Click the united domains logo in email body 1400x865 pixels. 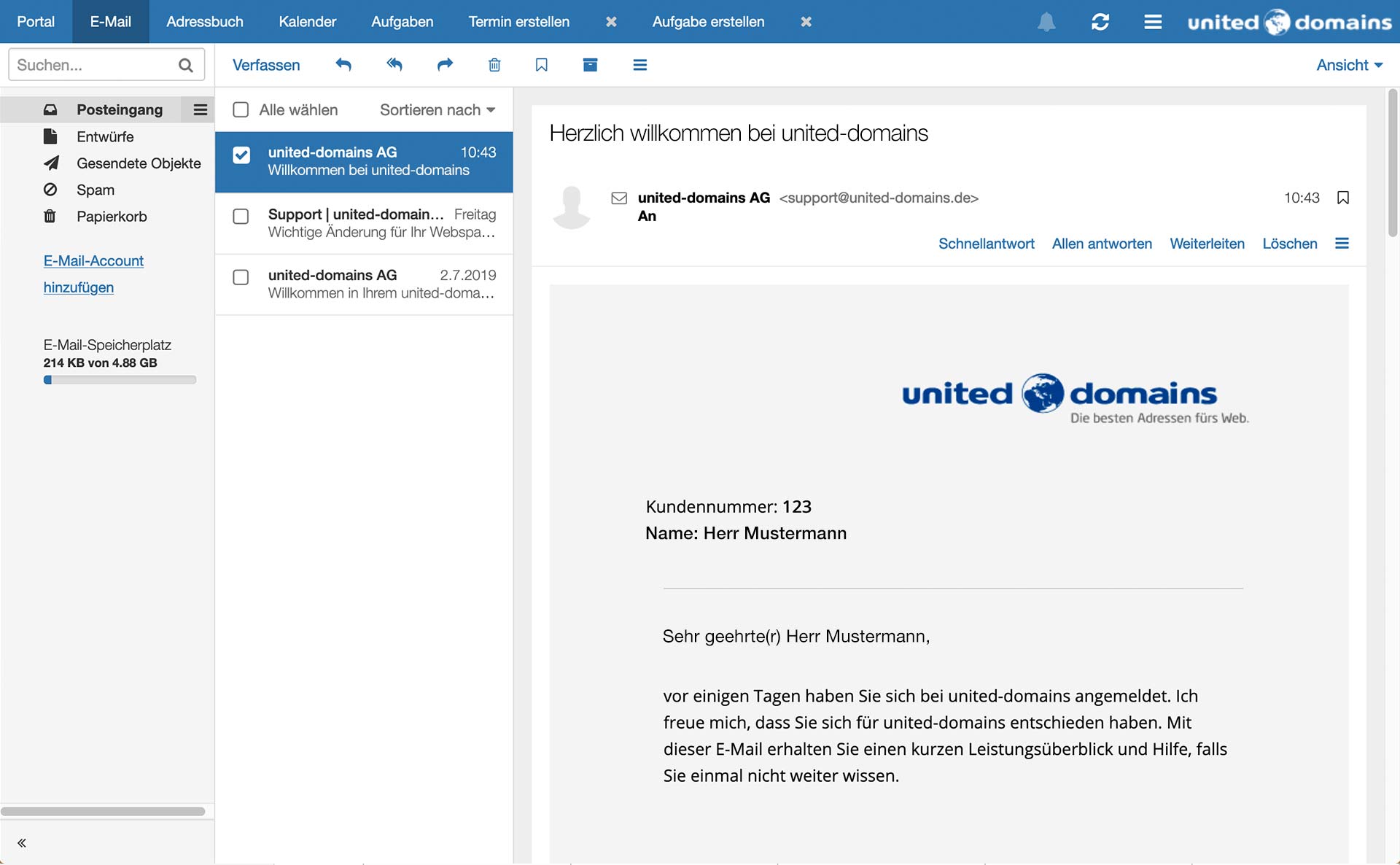point(1075,398)
